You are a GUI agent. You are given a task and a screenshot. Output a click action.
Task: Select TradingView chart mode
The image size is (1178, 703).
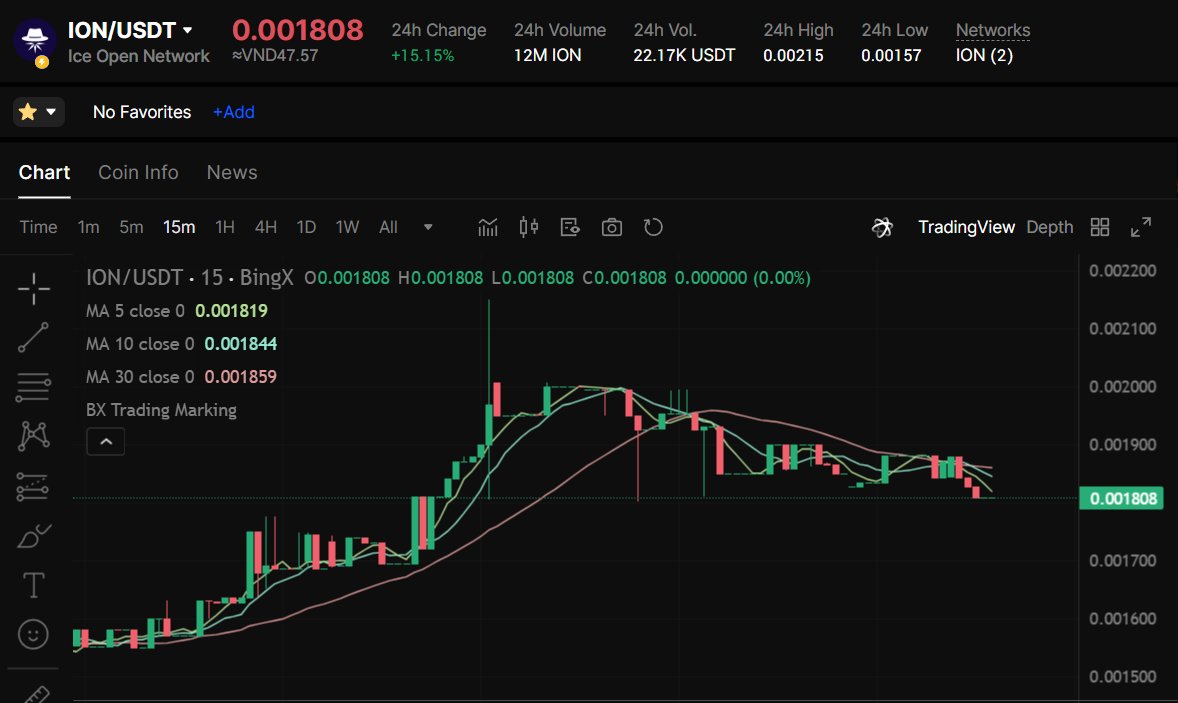(x=966, y=227)
